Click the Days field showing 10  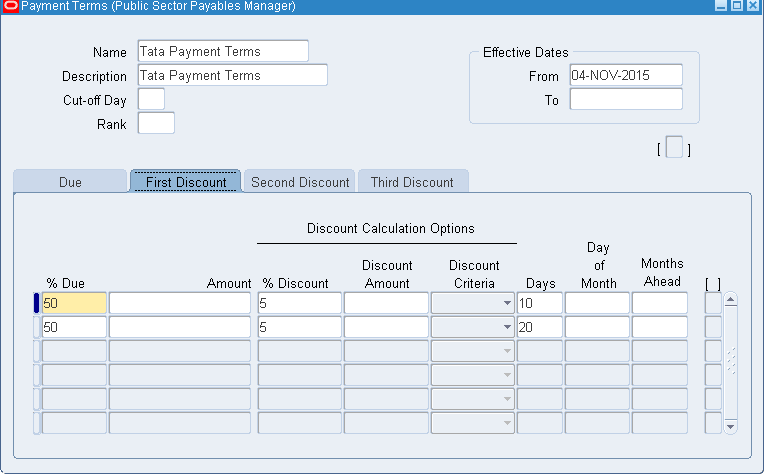pos(539,303)
